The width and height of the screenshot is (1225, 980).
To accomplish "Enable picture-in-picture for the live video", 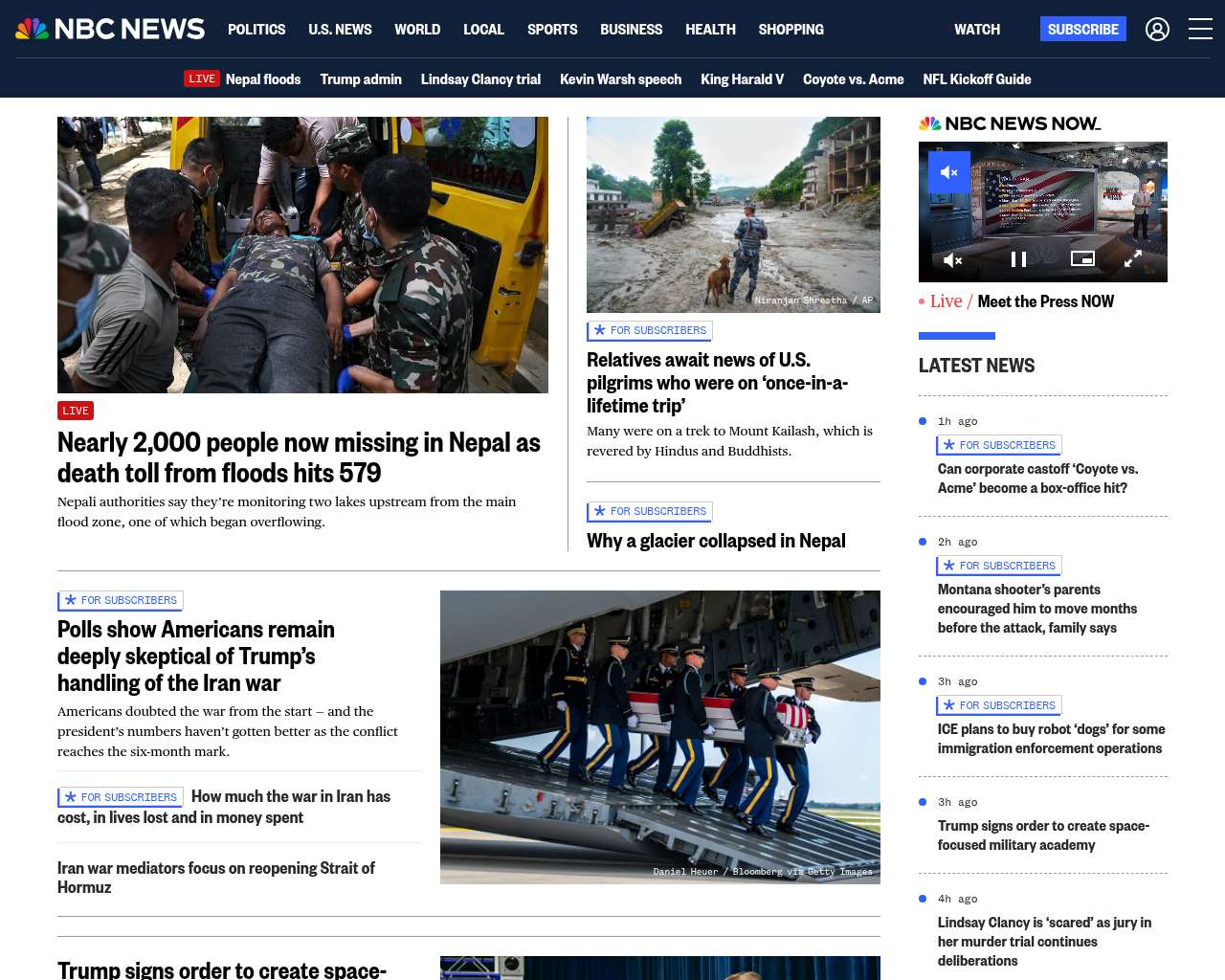I will point(1082,258).
